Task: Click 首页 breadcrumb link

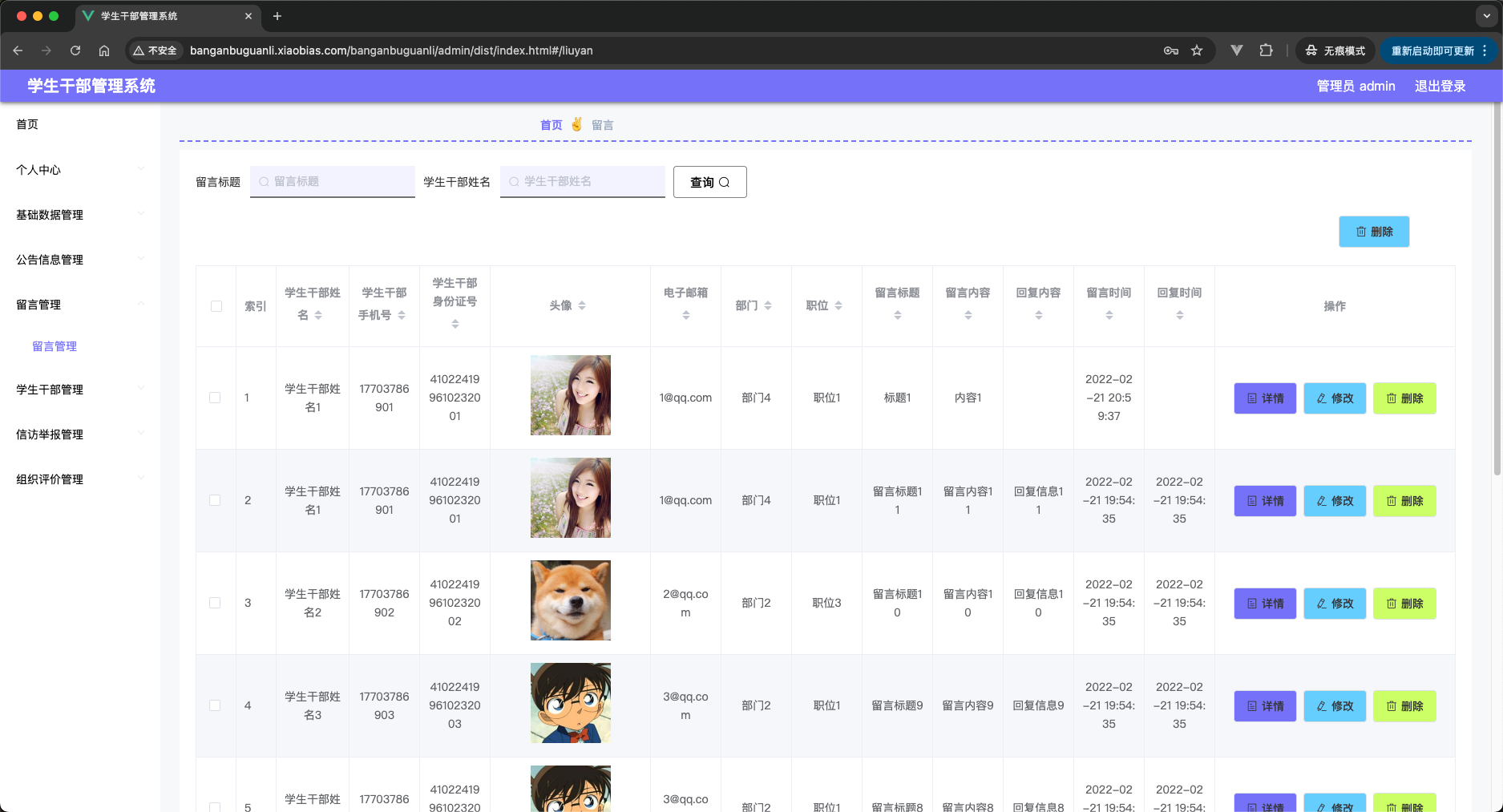Action: click(x=552, y=125)
